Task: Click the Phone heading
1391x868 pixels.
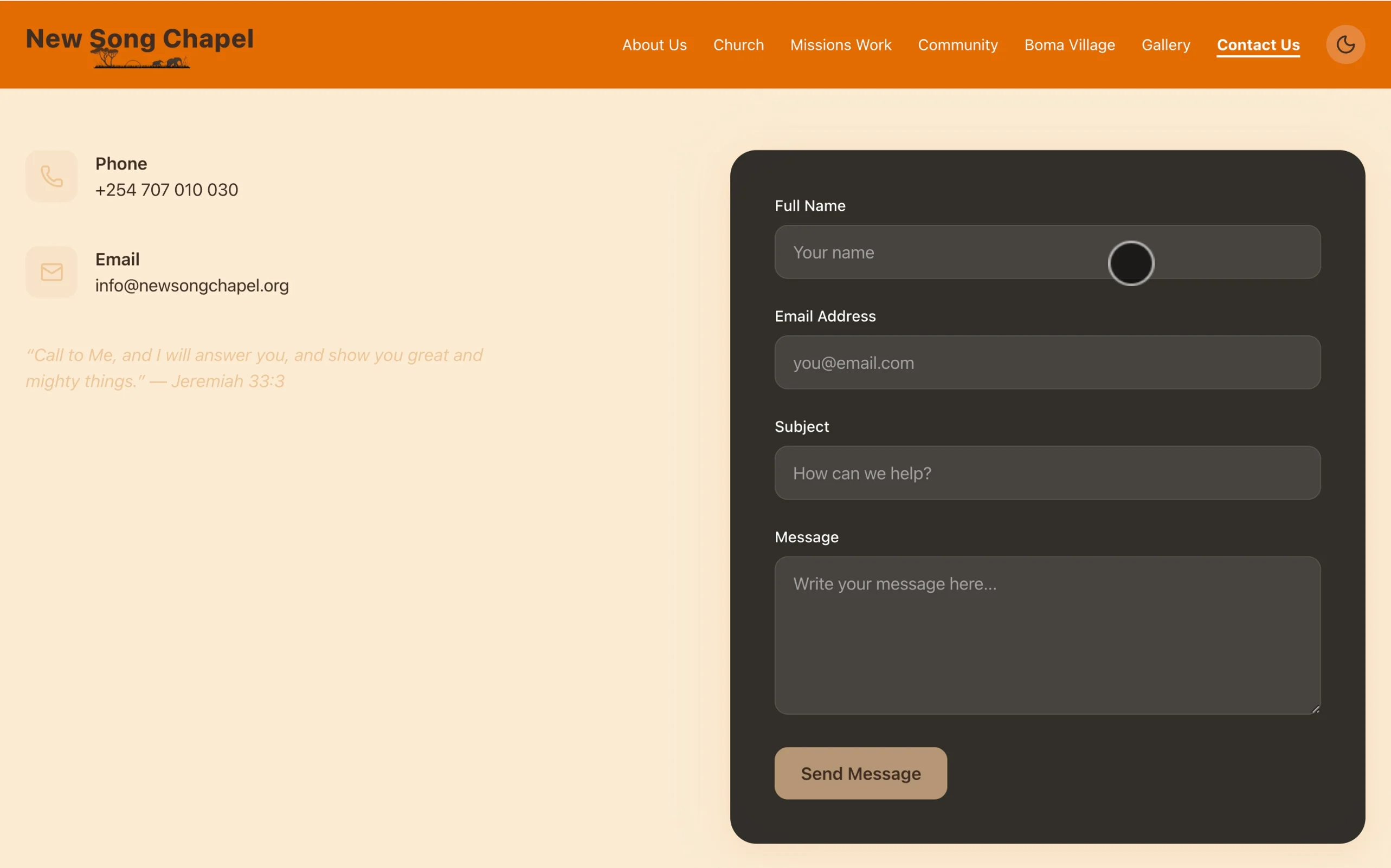Action: coord(121,164)
